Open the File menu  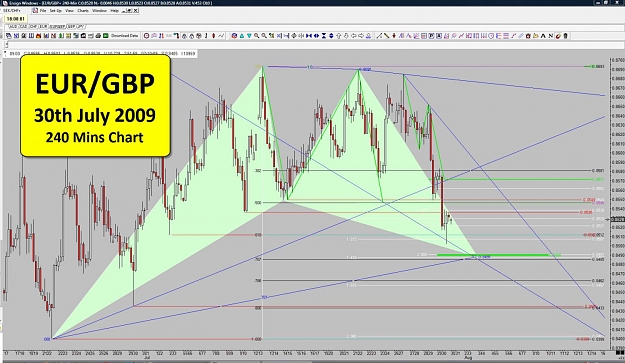43,11
